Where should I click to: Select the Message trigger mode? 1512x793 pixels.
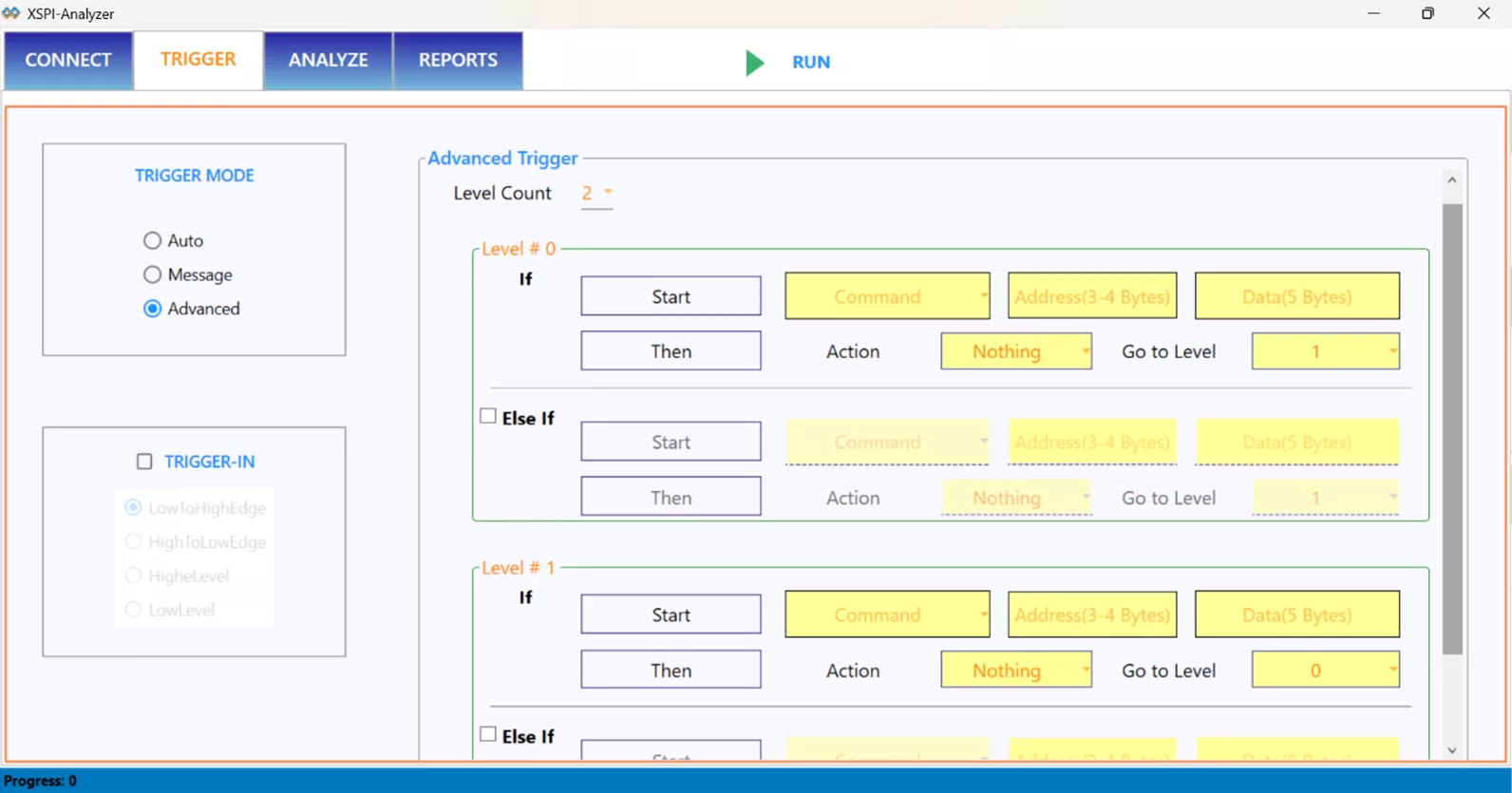(x=152, y=274)
